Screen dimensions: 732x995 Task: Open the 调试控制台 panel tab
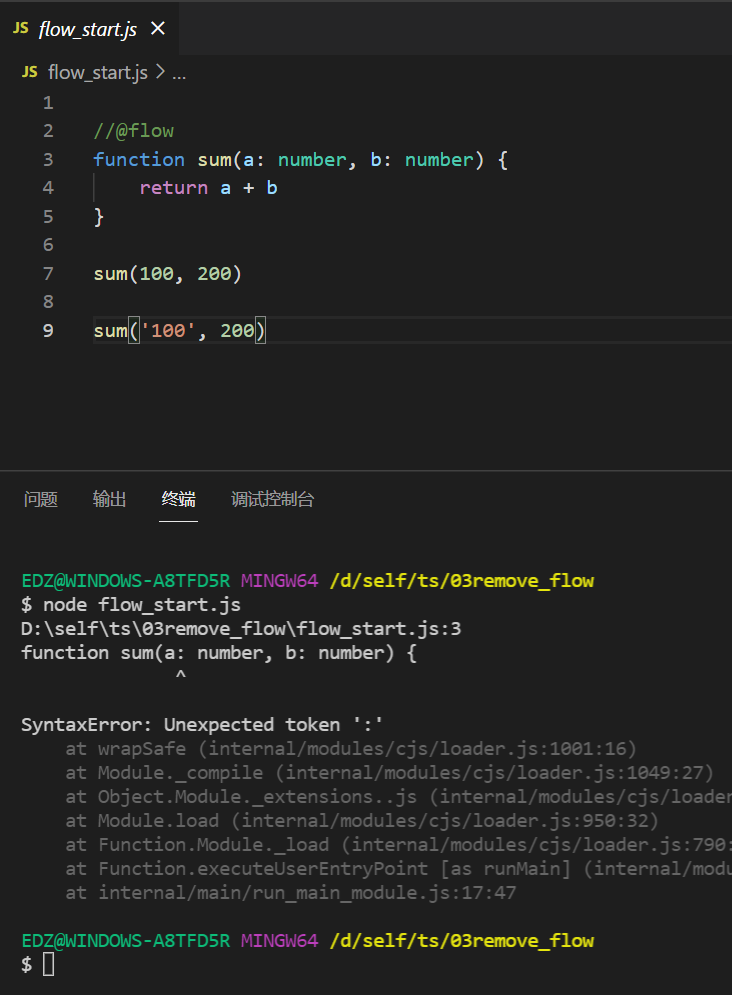pyautogui.click(x=272, y=499)
